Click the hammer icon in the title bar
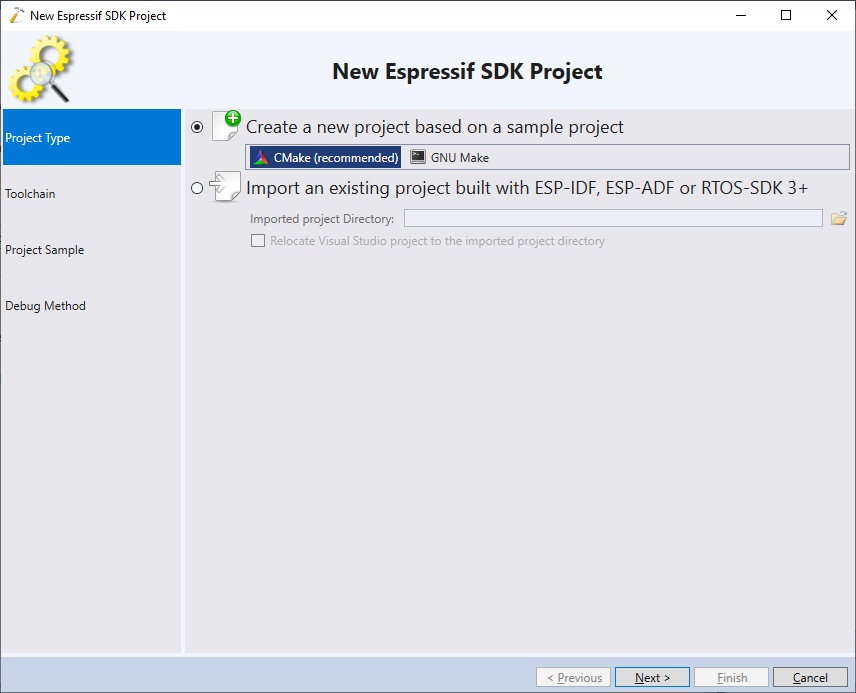The height and width of the screenshot is (693, 856). coord(17,15)
